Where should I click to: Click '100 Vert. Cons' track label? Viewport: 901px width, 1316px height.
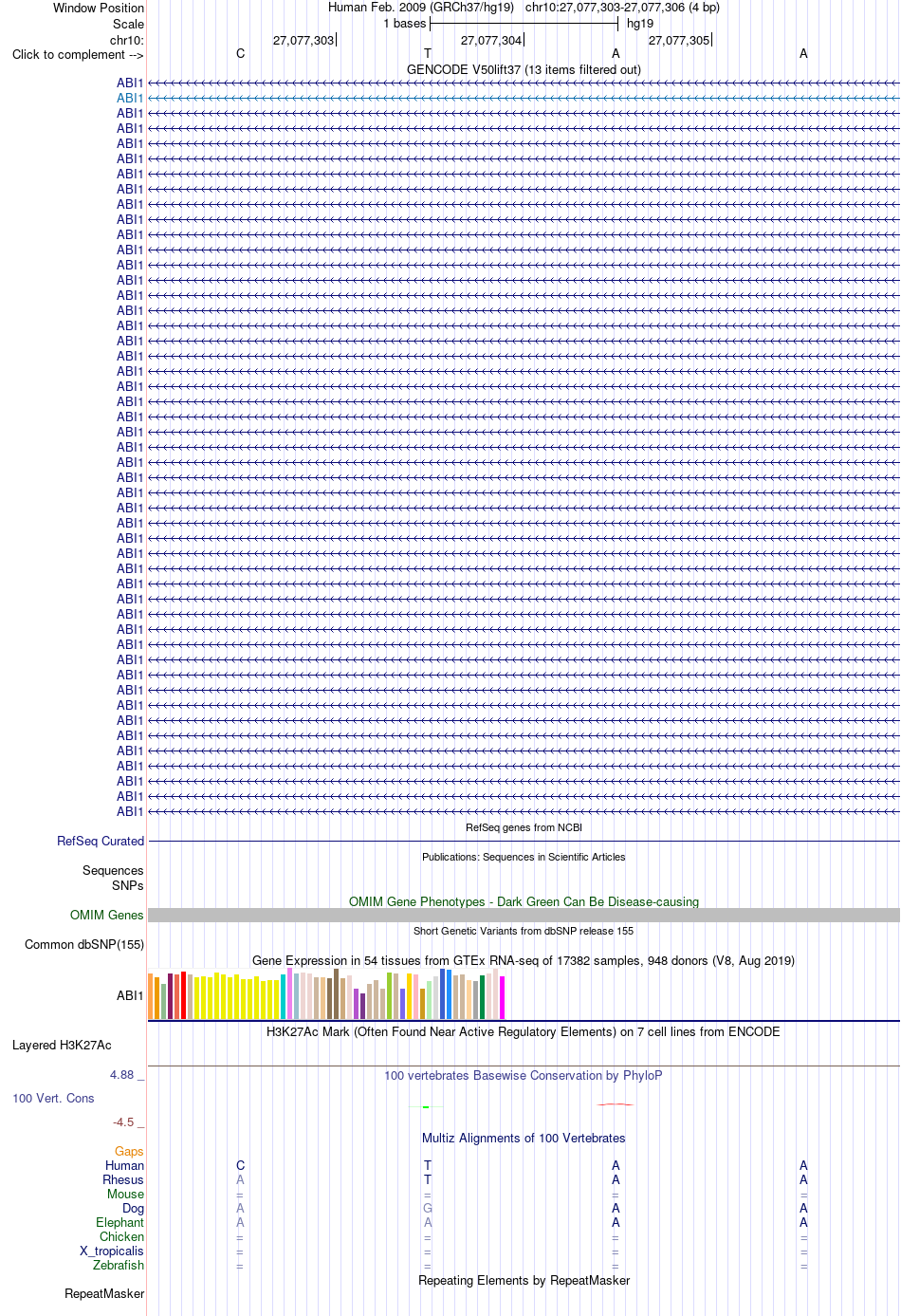53,1098
